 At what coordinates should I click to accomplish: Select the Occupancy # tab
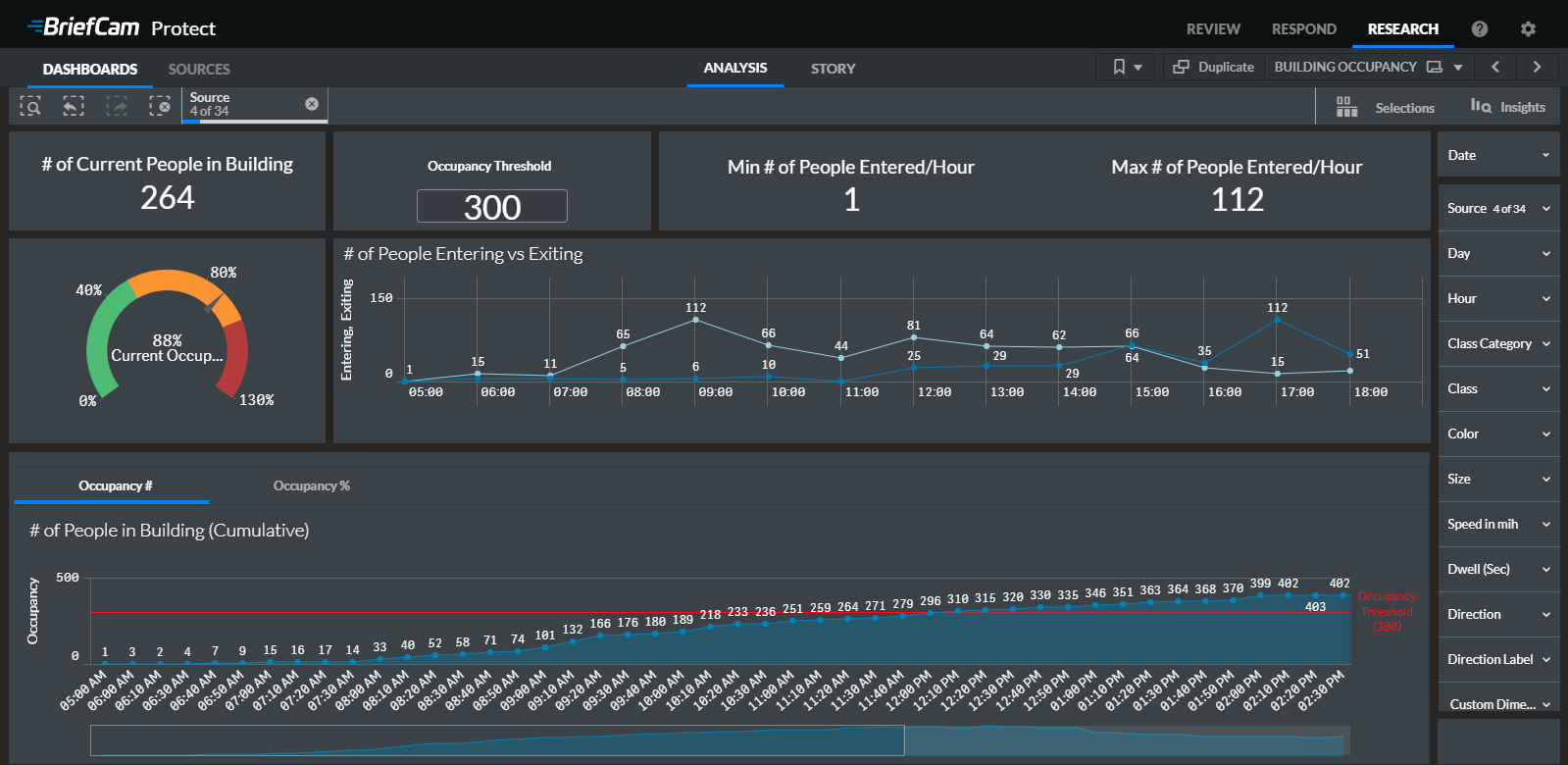116,485
